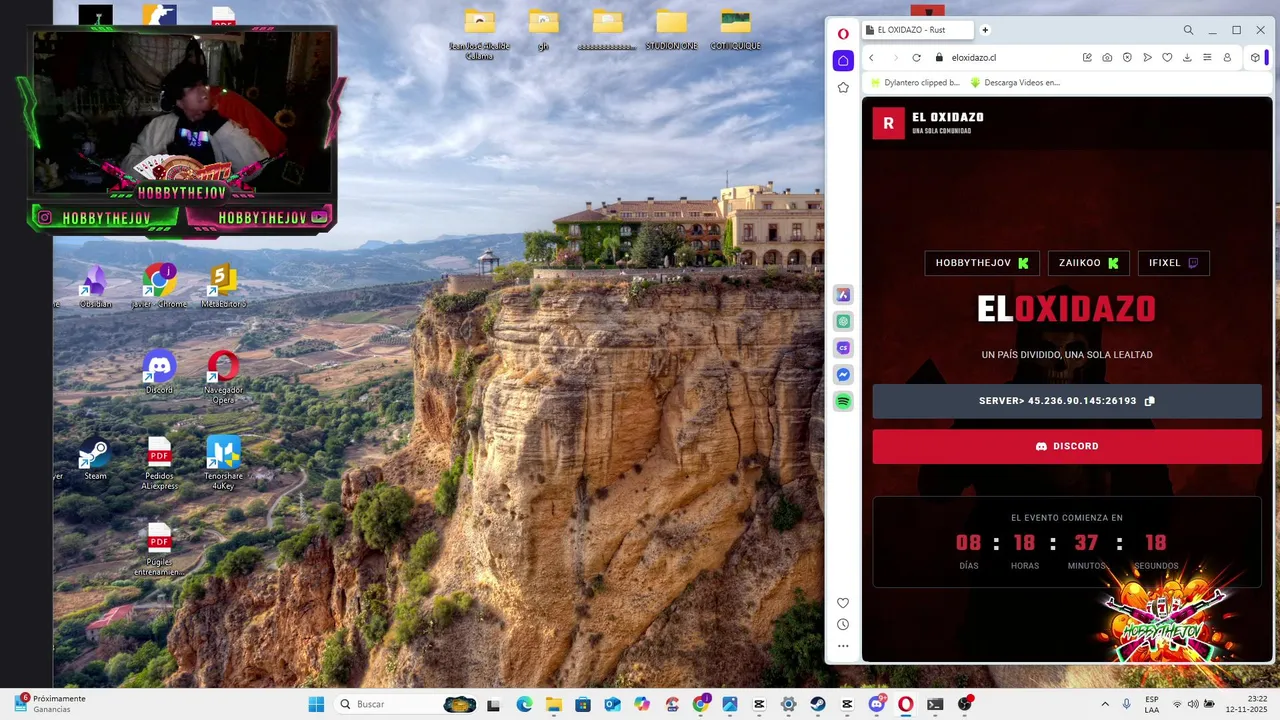1280x720 pixels.
Task: Click the snapshot camera icon in address bar
Action: coord(1107,58)
